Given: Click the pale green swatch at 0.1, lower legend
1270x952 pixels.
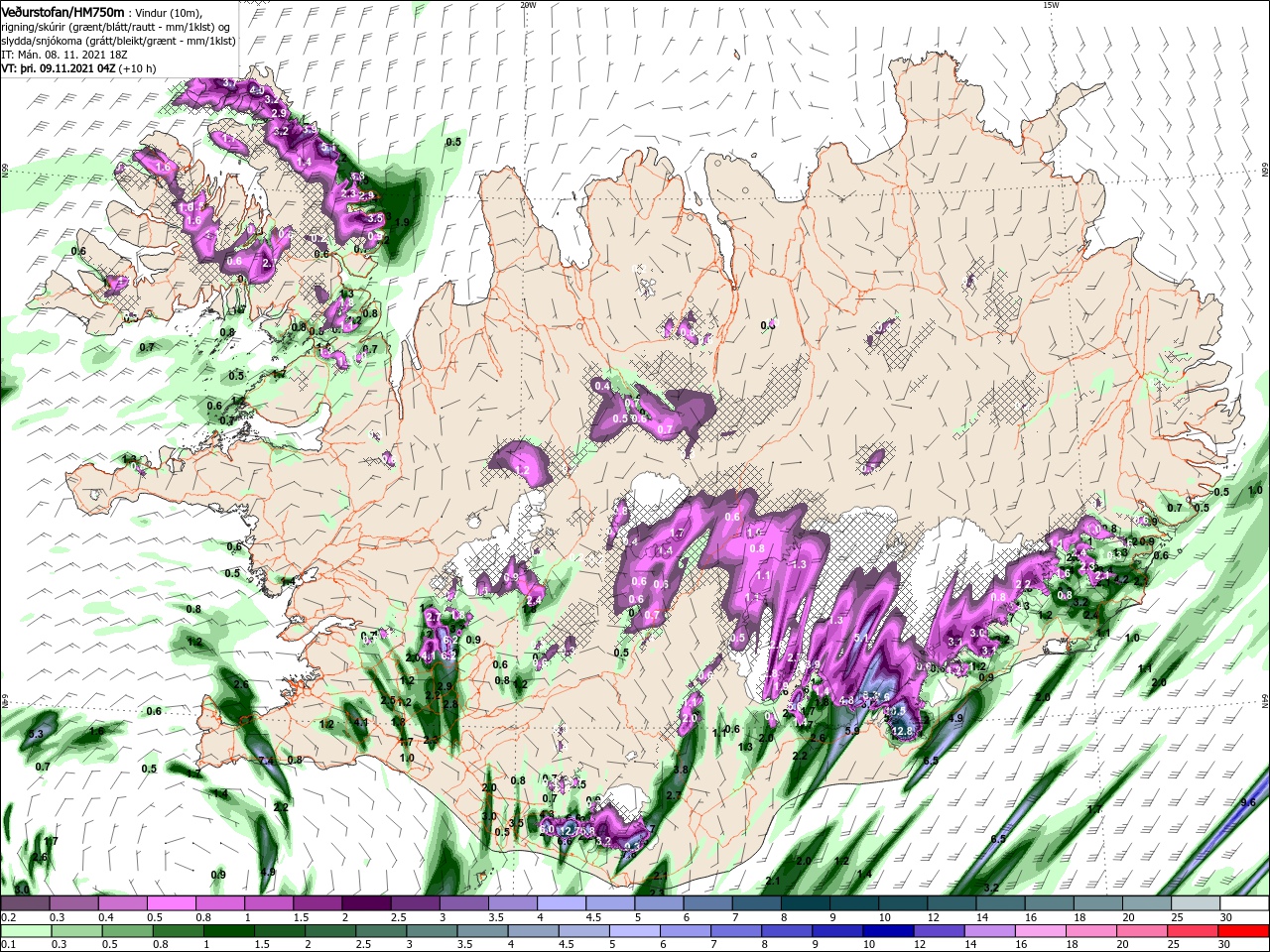Looking at the screenshot, I should coord(25,930).
